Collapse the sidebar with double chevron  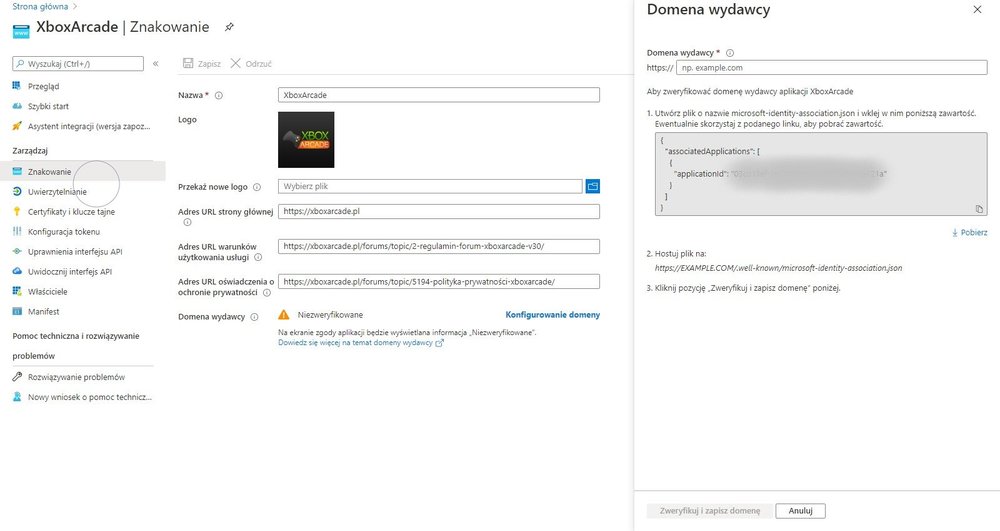coord(155,63)
